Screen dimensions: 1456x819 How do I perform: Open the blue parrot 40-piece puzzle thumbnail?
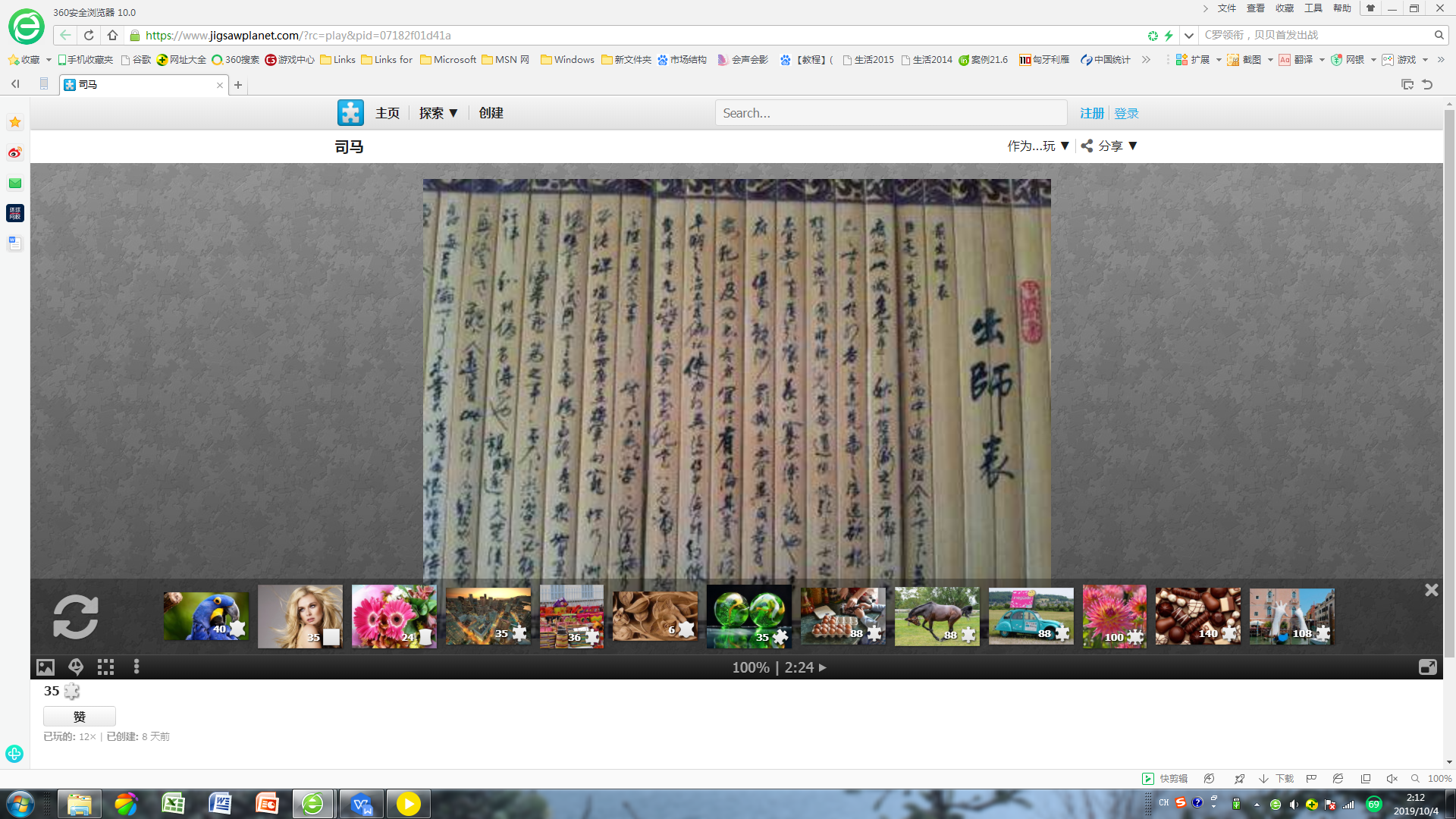[x=206, y=617]
